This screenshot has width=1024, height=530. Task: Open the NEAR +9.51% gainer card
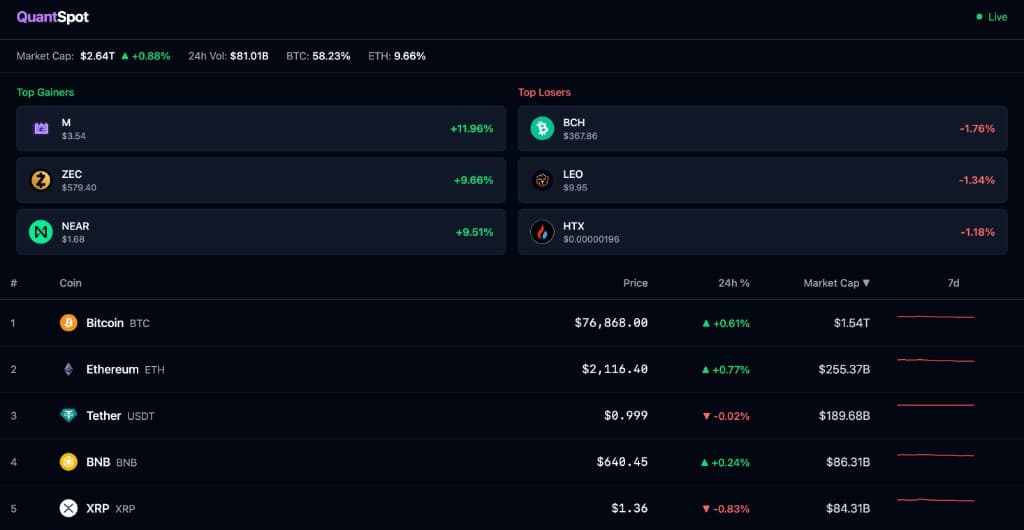(261, 232)
